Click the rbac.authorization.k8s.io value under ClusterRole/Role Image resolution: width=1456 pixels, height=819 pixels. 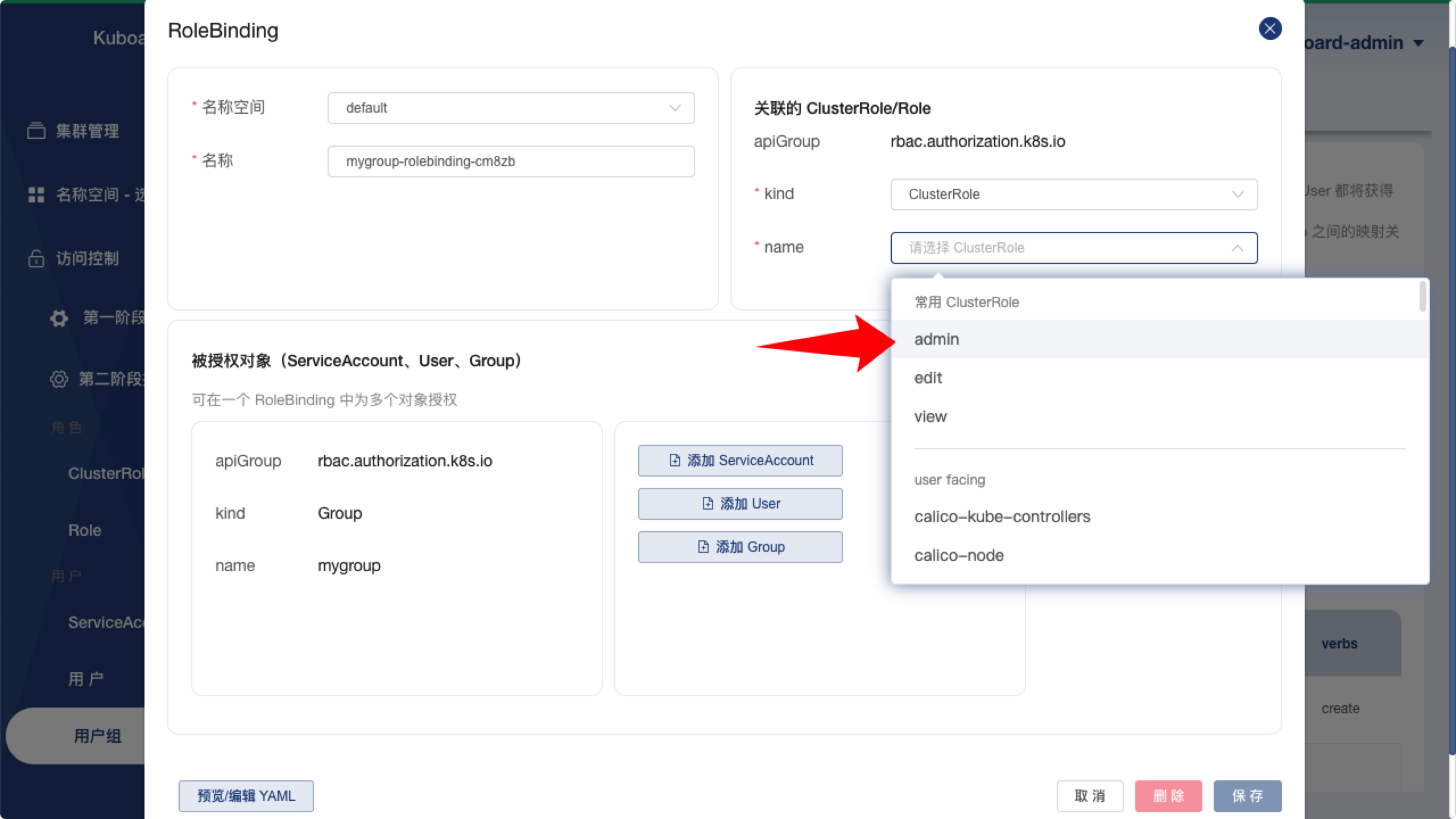coord(978,141)
